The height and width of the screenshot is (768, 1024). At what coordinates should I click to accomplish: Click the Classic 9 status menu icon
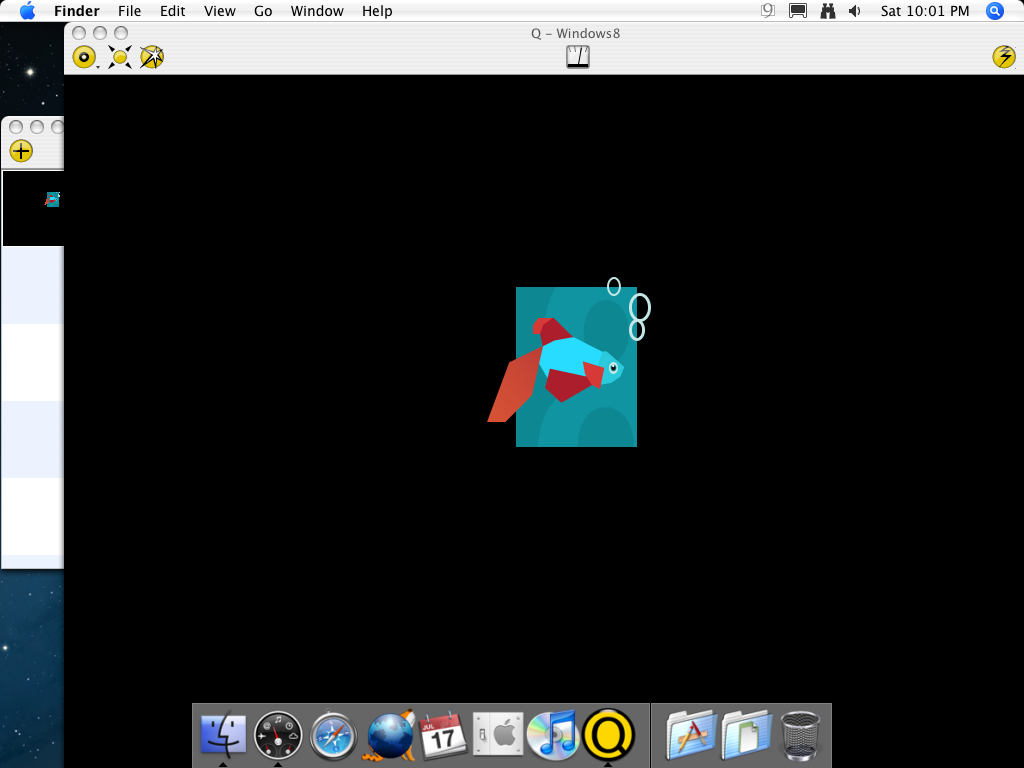coord(768,10)
